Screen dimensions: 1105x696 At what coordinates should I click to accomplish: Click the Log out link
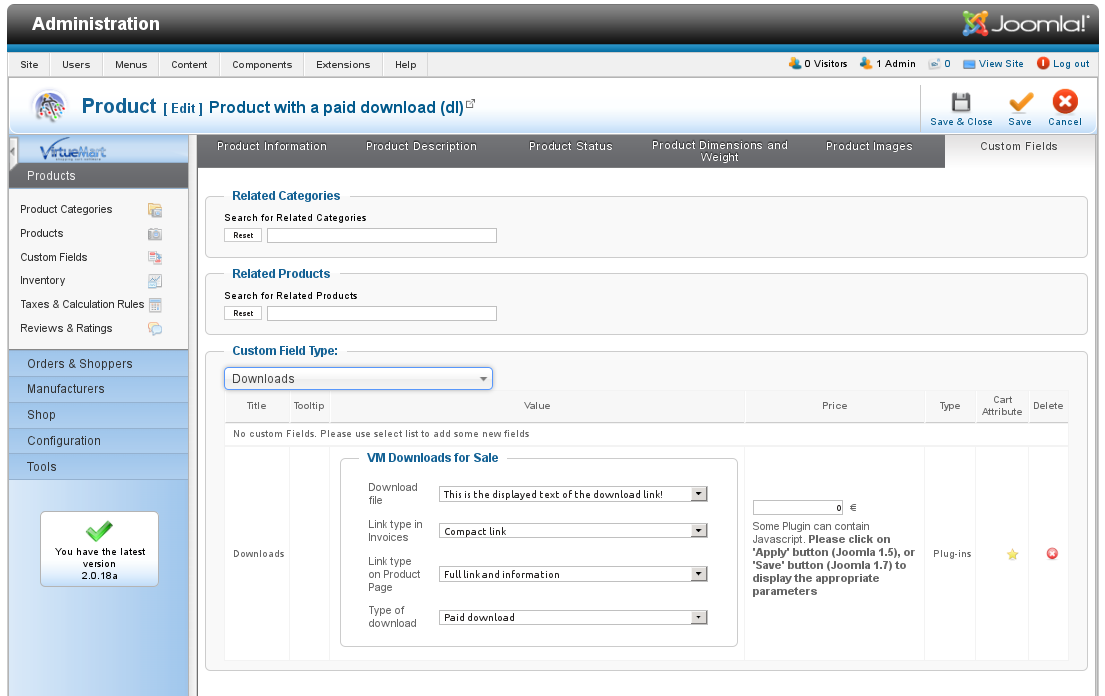(x=1070, y=64)
